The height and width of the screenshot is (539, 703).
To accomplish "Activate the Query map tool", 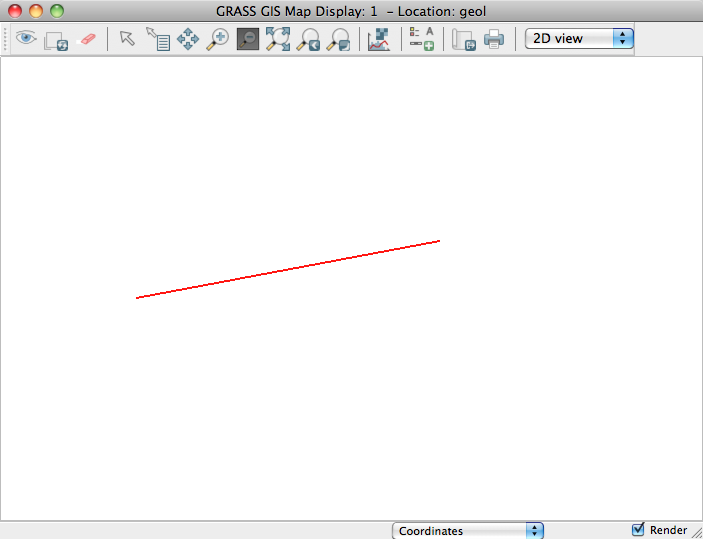I will click(158, 40).
